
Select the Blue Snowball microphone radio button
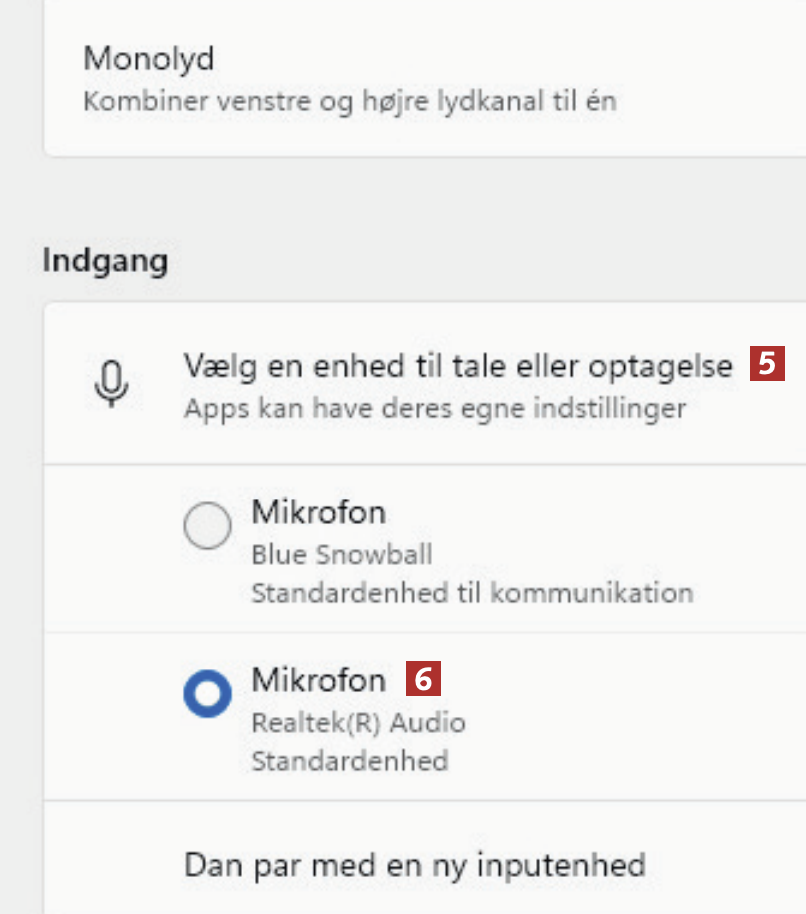pyautogui.click(x=208, y=525)
